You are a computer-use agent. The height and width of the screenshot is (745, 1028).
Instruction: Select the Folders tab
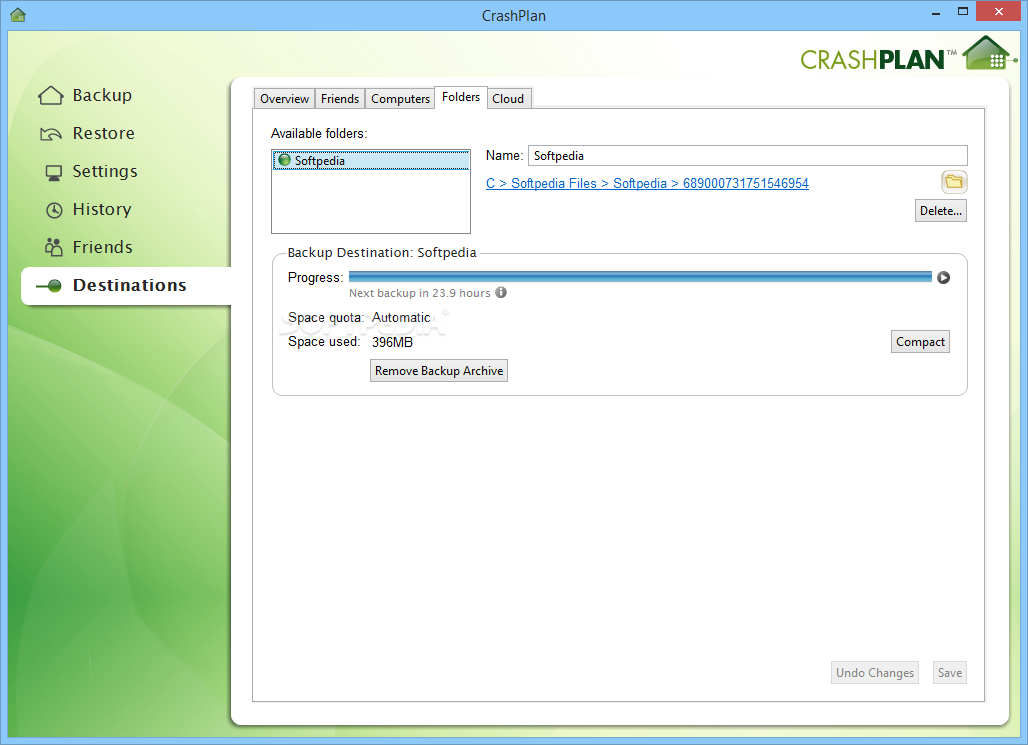coord(461,97)
